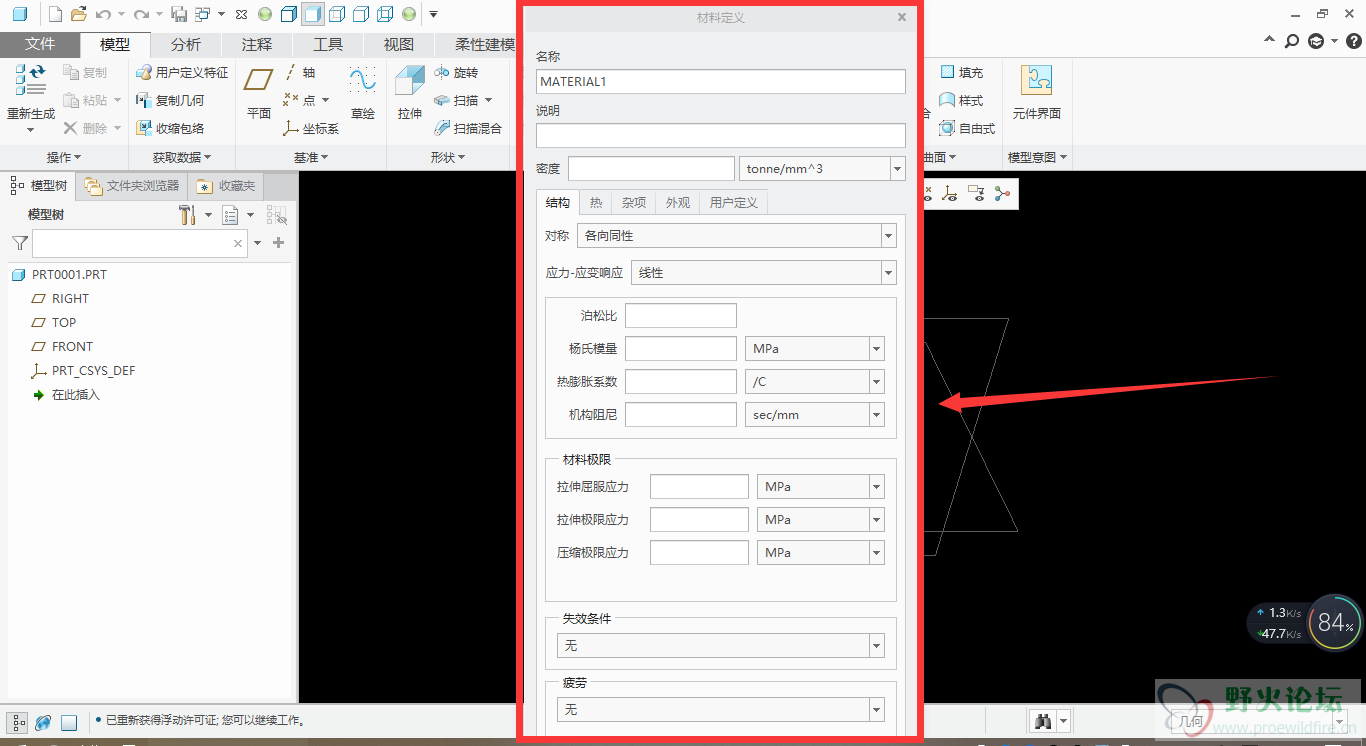1366x746 pixels.
Task: Click the Fill (填充) surface tool
Action: tap(962, 72)
